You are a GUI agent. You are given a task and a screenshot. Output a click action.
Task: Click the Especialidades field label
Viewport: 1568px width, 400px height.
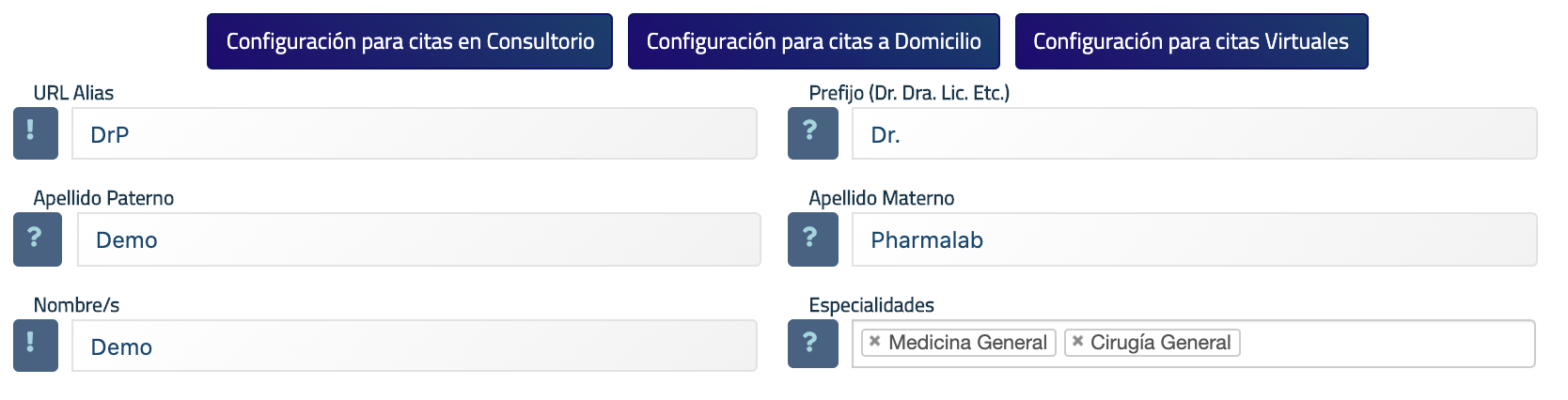click(871, 305)
